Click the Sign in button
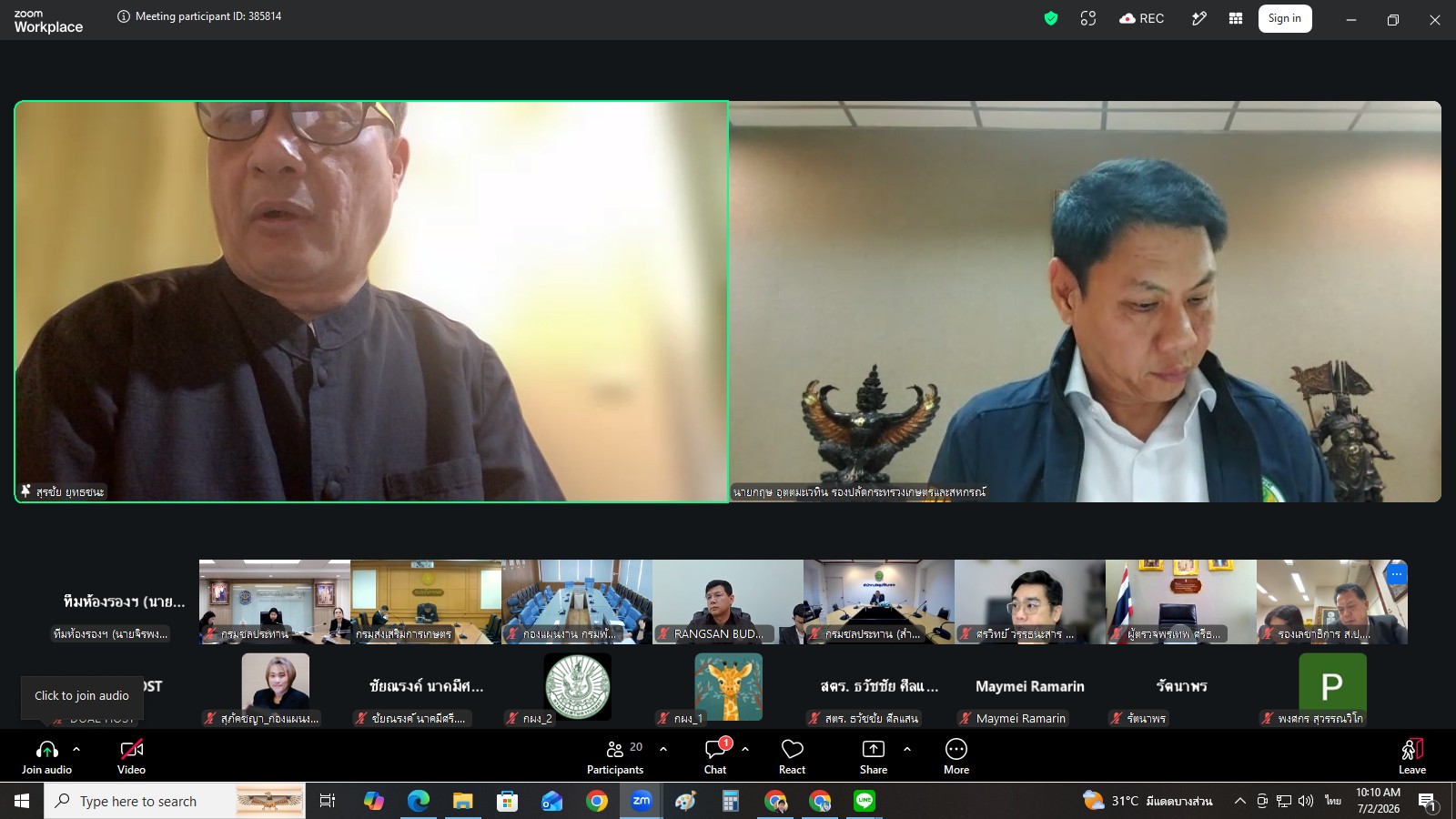 [1285, 18]
